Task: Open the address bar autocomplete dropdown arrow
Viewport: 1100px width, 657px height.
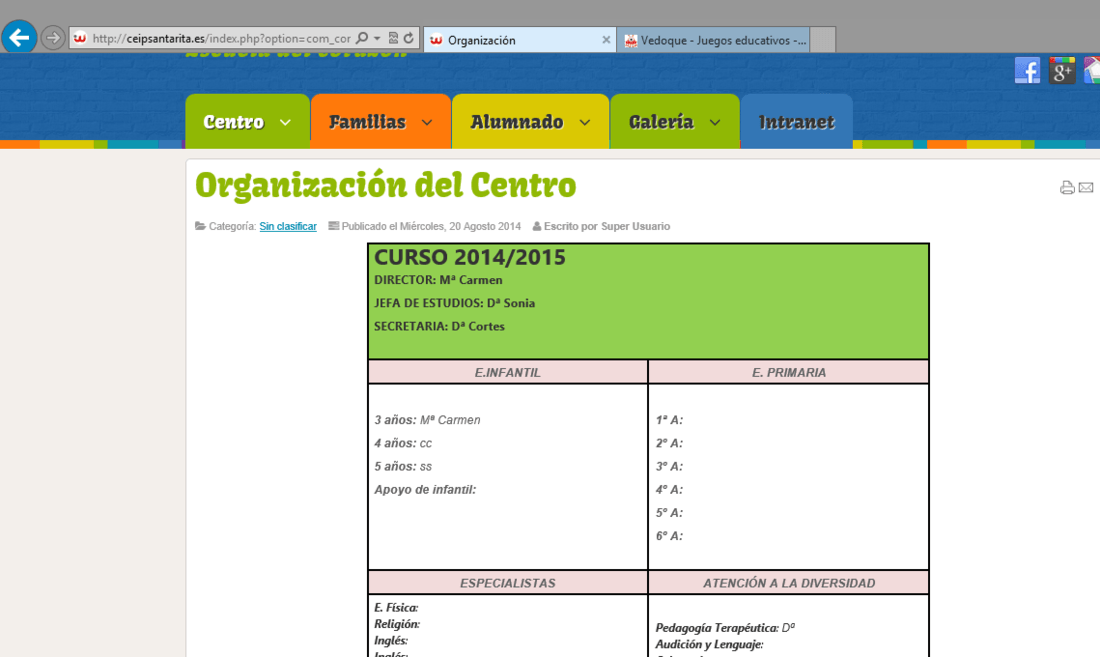Action: pos(377,38)
